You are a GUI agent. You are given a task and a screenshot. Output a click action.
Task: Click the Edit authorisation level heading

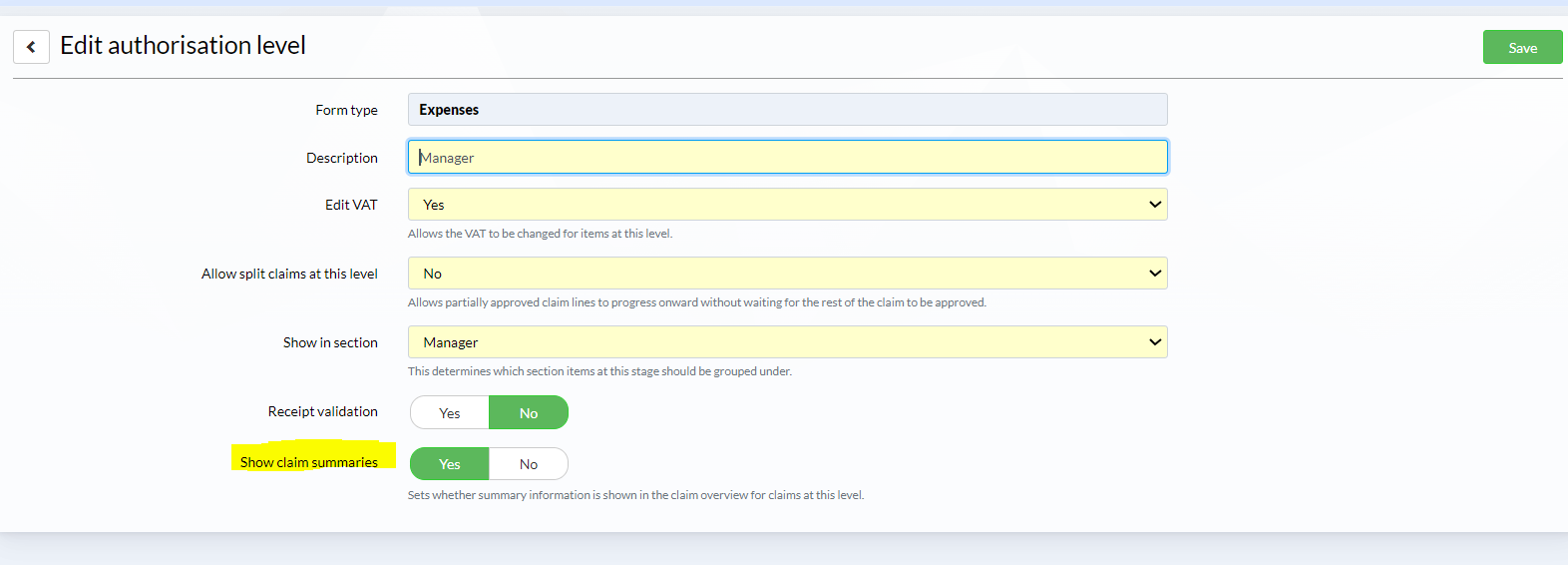click(x=183, y=46)
